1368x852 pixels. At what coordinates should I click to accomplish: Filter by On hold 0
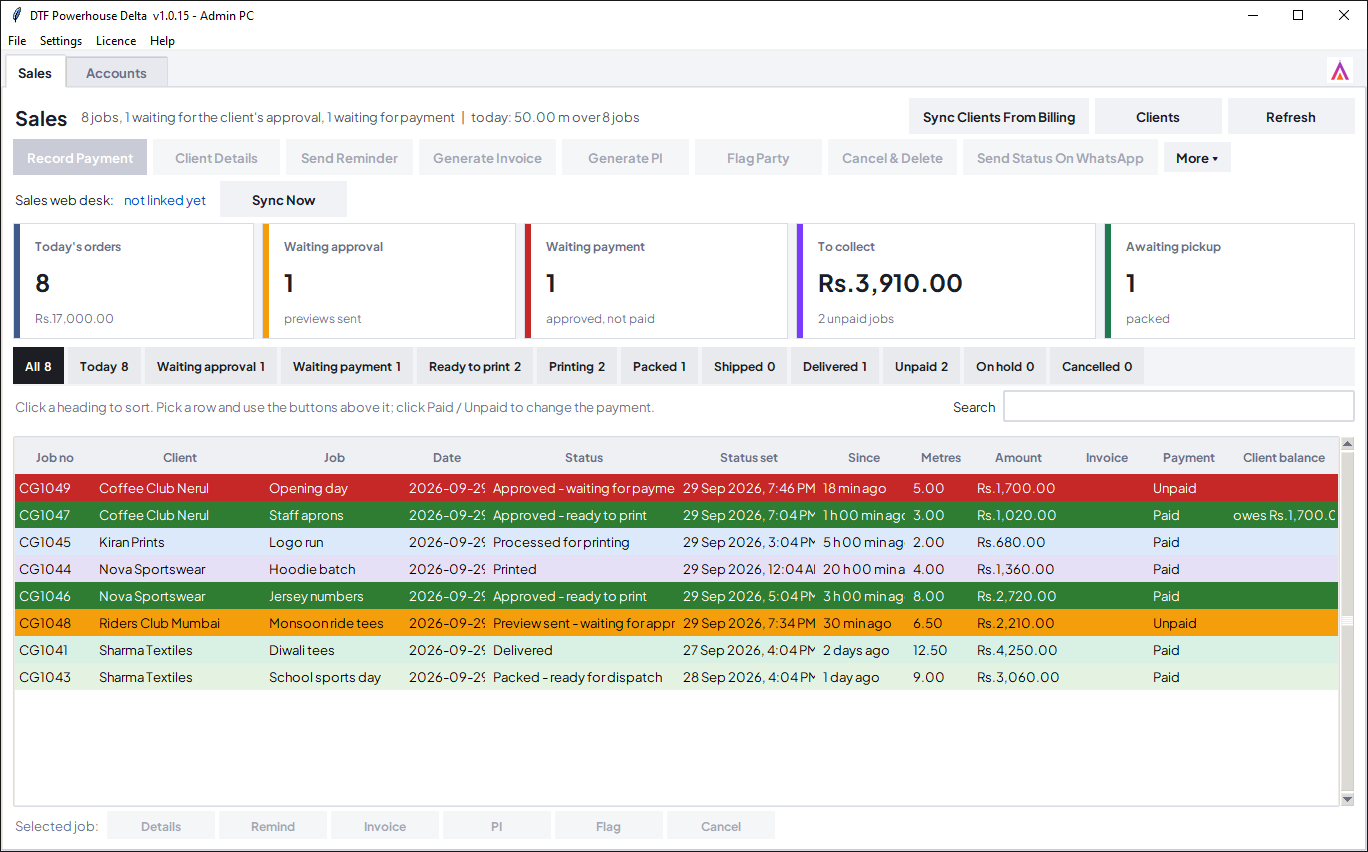(1005, 367)
